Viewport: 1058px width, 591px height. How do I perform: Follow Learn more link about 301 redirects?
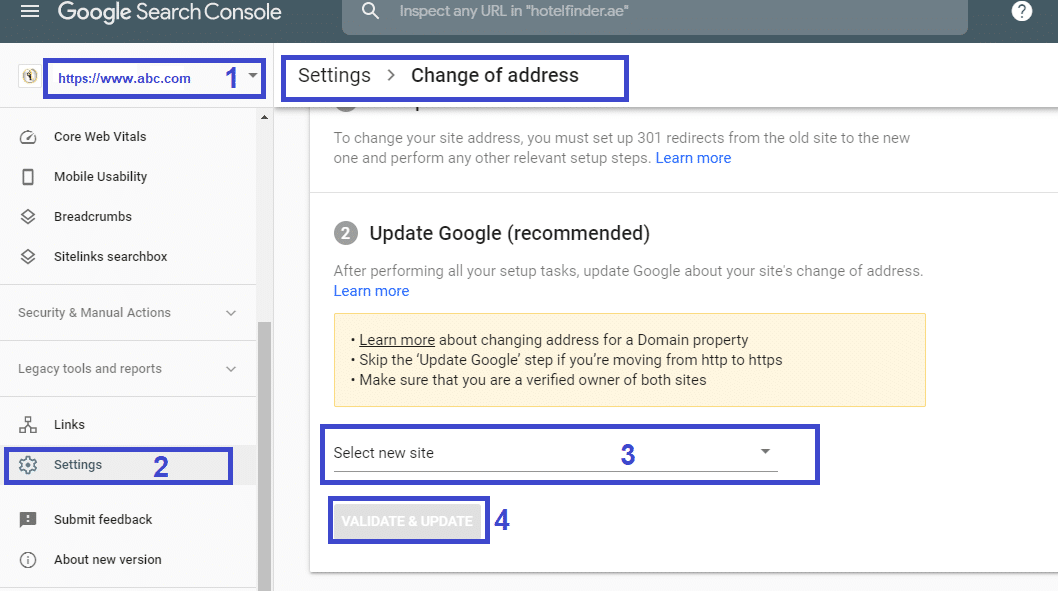(693, 158)
